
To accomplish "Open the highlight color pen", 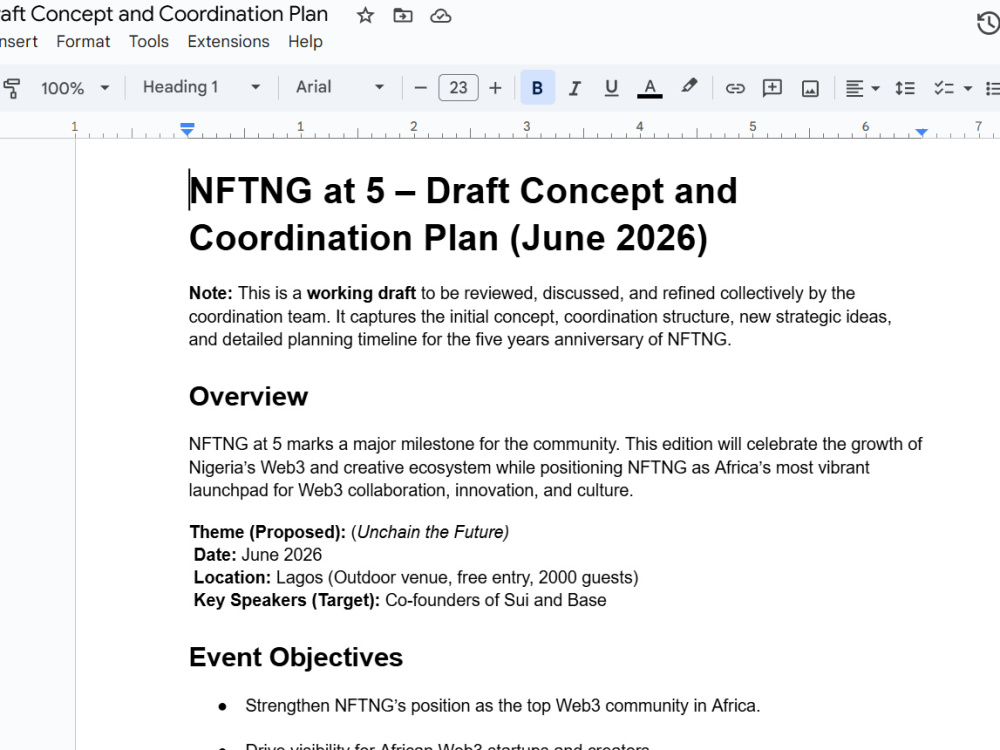I will pos(689,87).
